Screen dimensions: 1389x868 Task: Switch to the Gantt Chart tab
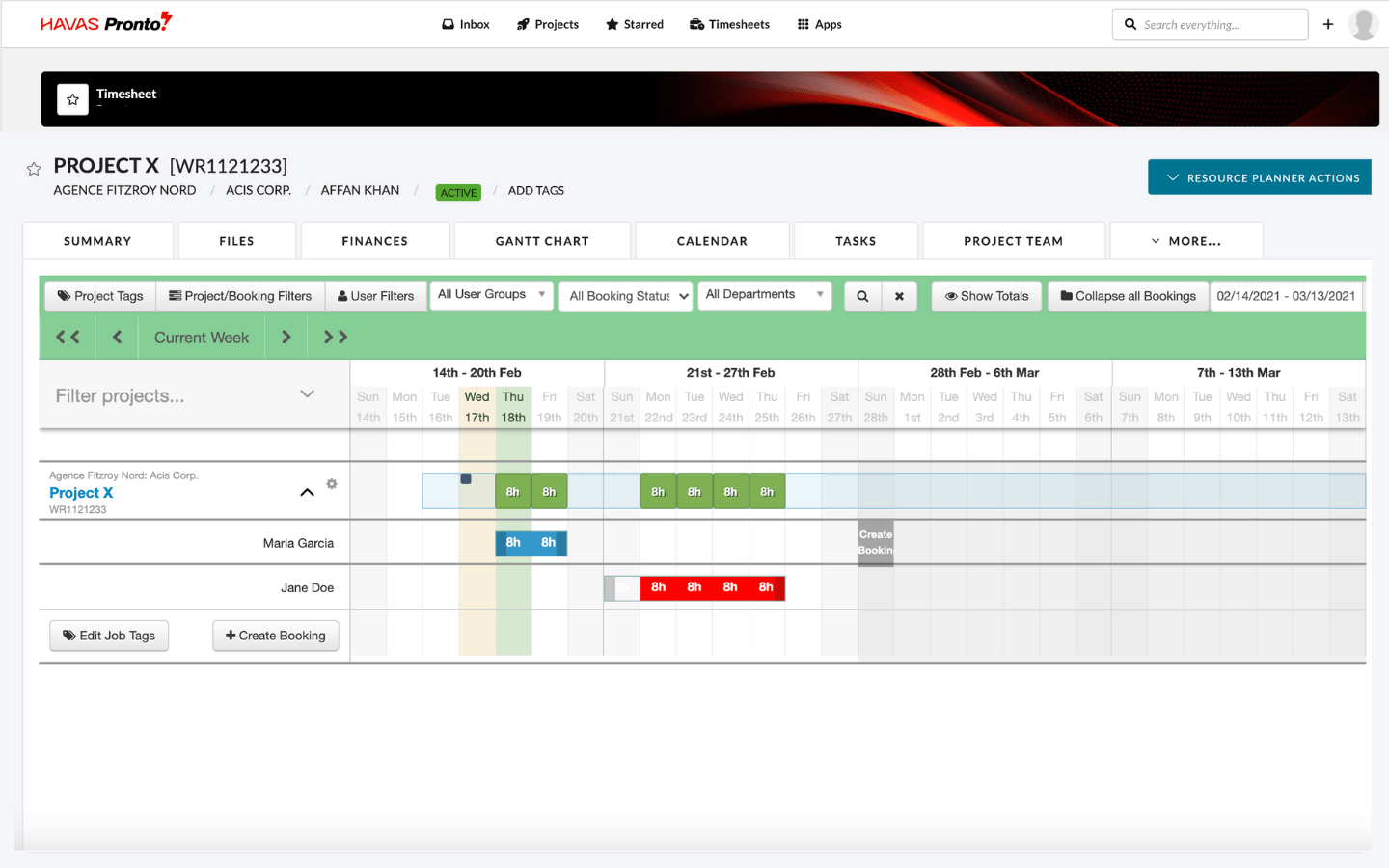542,241
